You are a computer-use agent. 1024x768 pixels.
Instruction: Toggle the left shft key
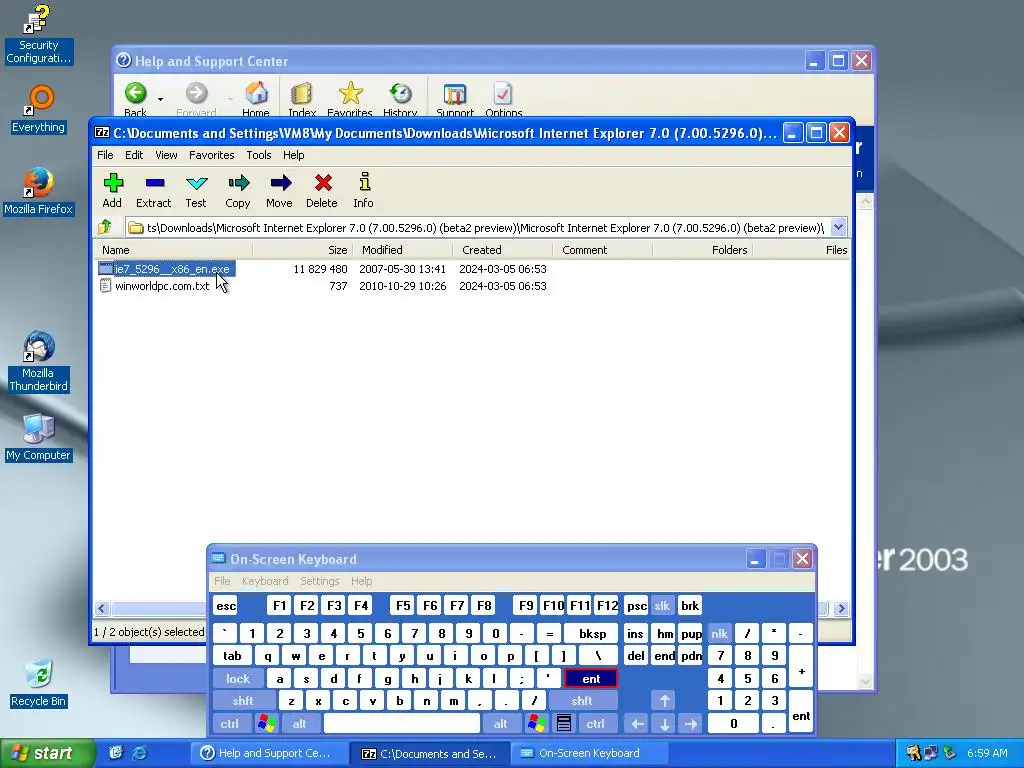point(242,701)
